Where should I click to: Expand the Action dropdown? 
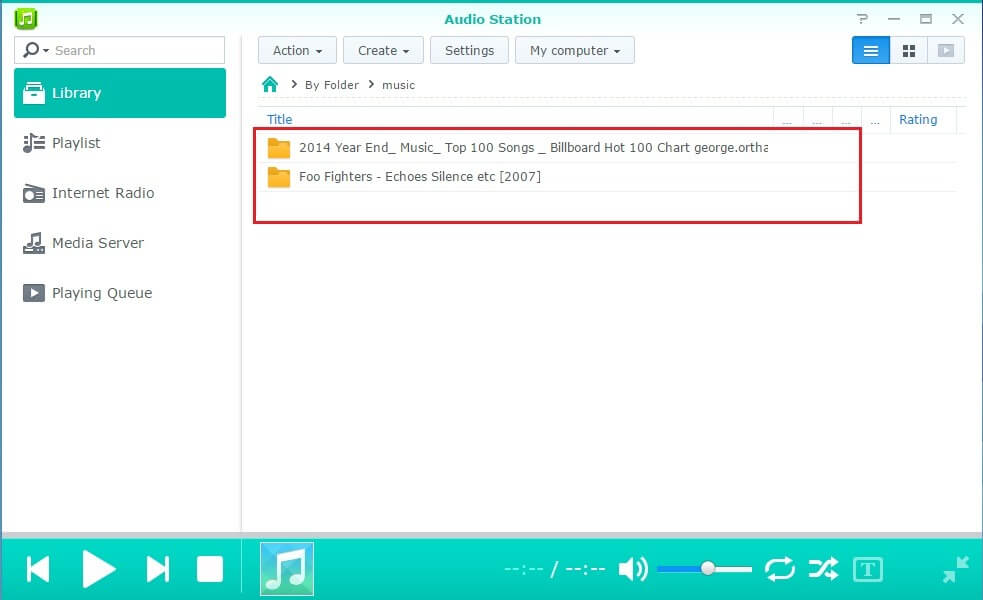click(x=297, y=50)
